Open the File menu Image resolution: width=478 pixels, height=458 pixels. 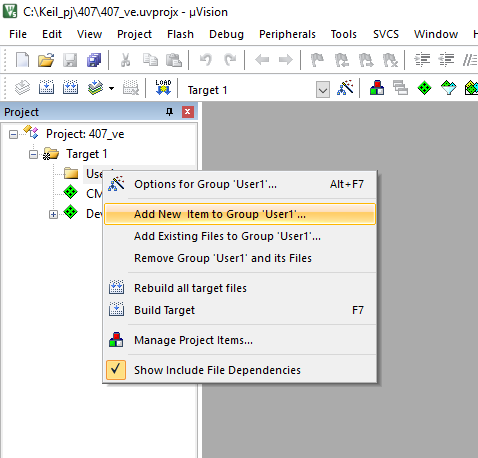[x=18, y=34]
